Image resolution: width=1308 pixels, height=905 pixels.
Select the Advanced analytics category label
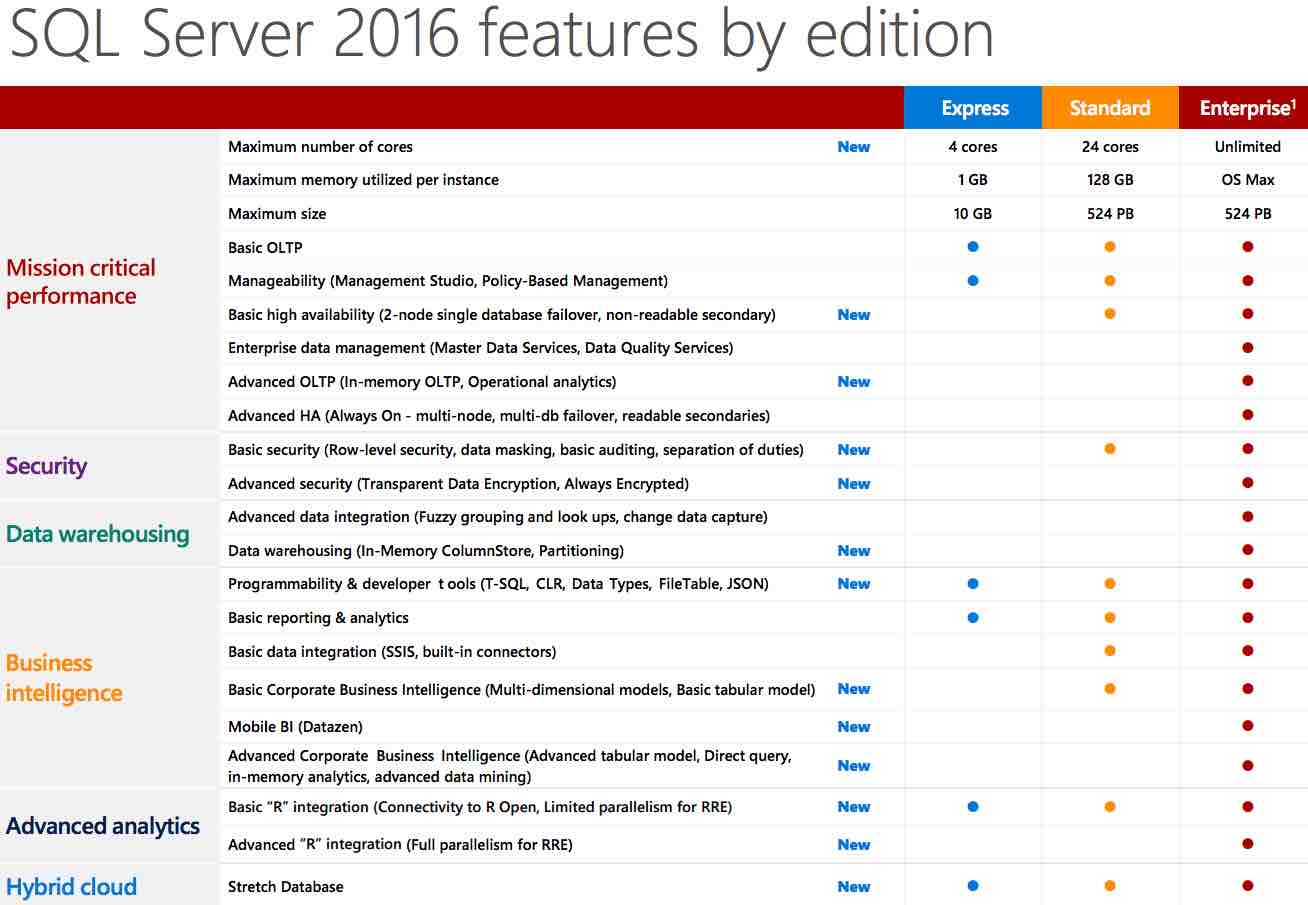coord(103,826)
